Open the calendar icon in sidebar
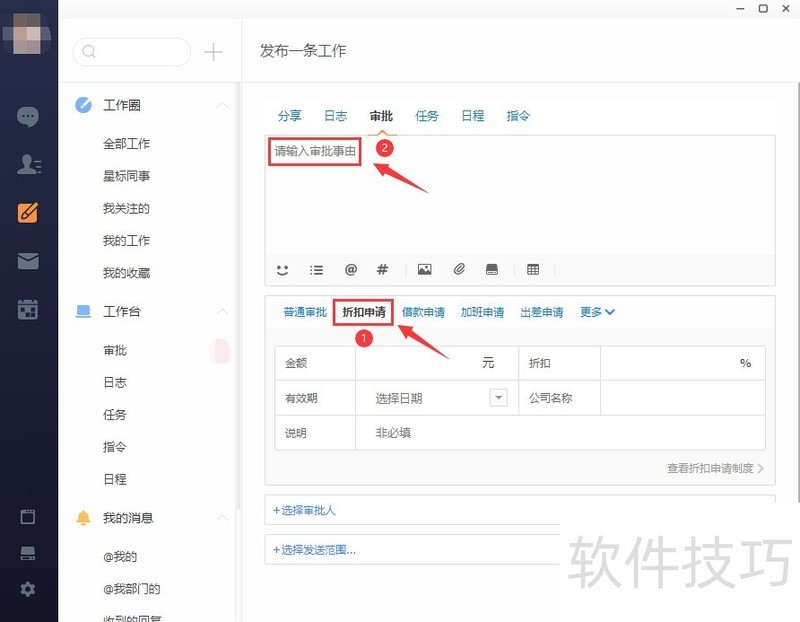 (x=28, y=309)
